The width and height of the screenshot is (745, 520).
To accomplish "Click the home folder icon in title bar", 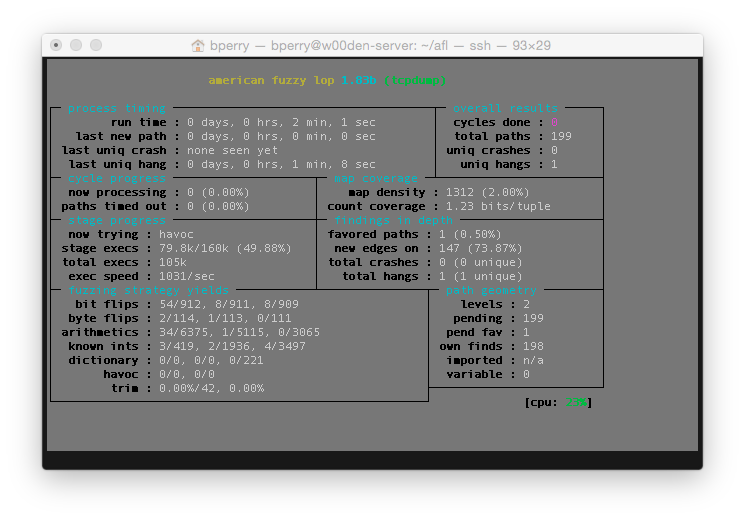I will click(198, 46).
